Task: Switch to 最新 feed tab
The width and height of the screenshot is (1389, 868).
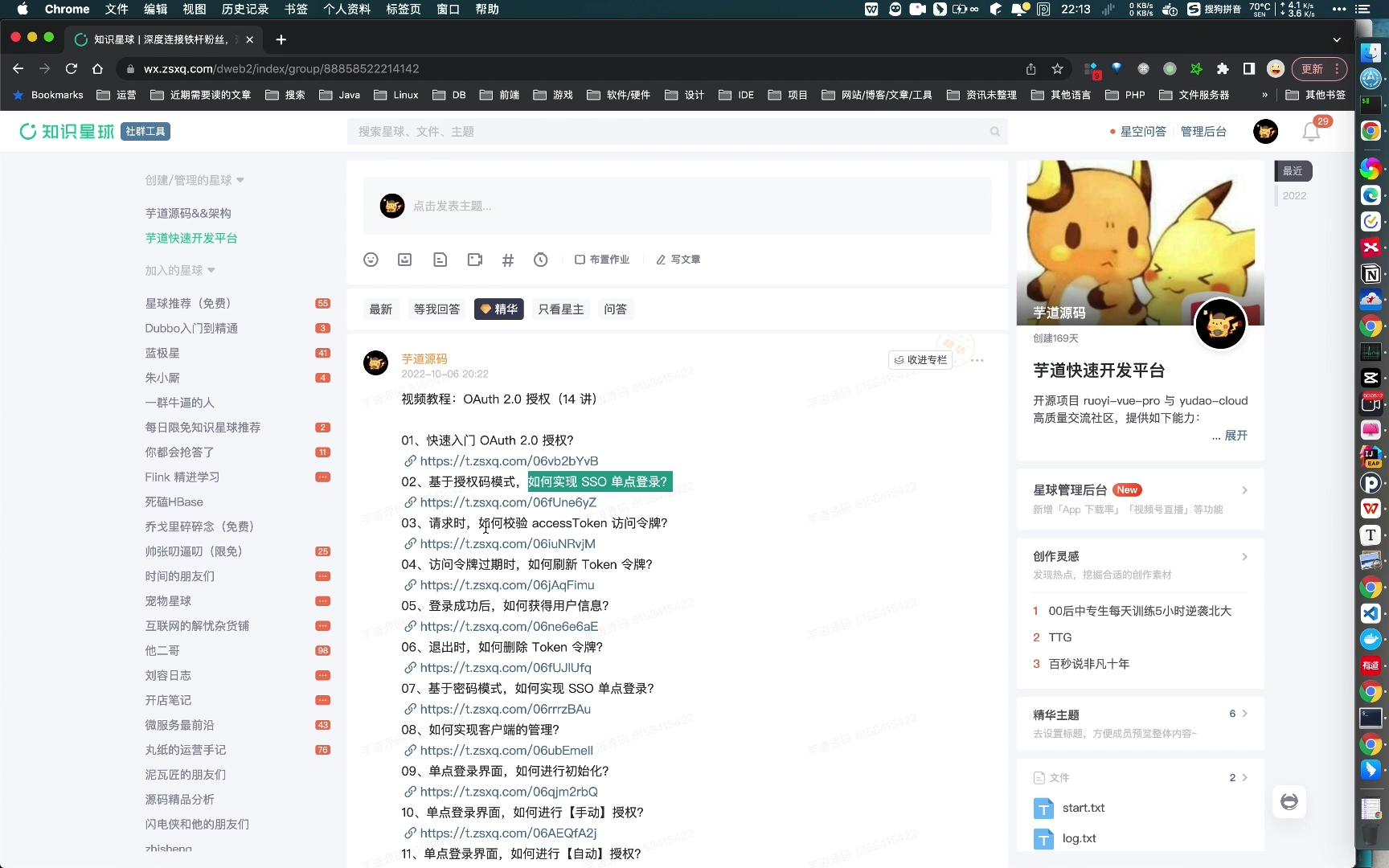Action: tap(381, 309)
